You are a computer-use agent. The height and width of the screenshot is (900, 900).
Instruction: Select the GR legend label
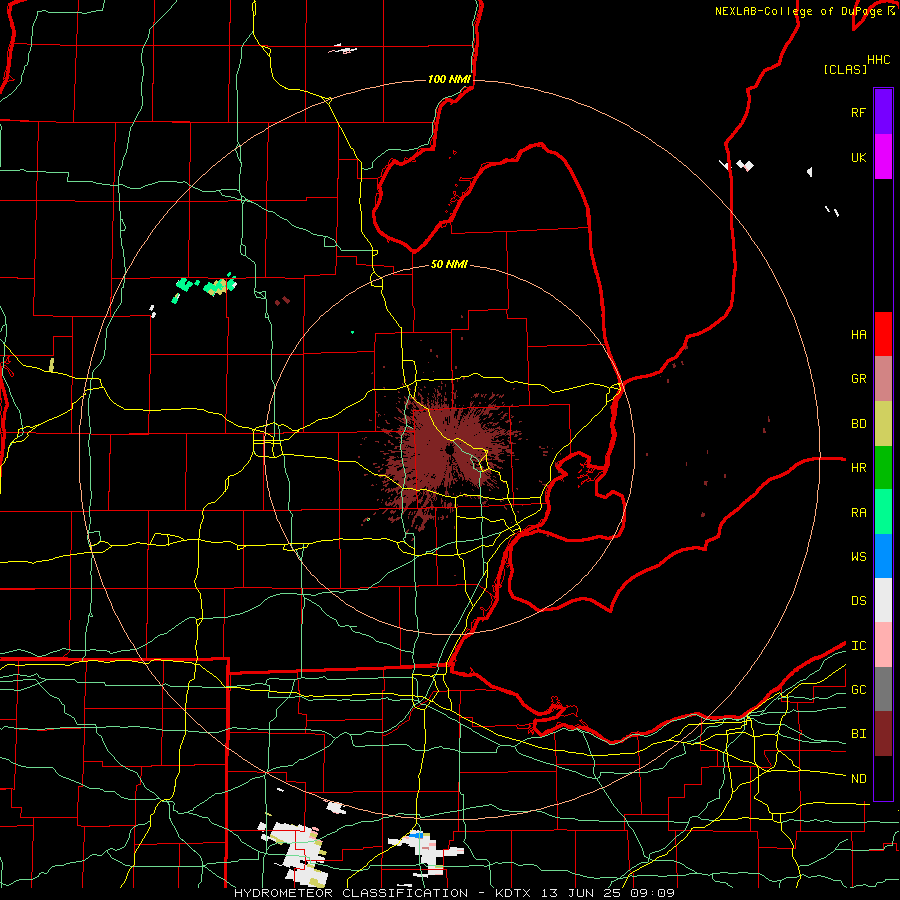tap(858, 379)
